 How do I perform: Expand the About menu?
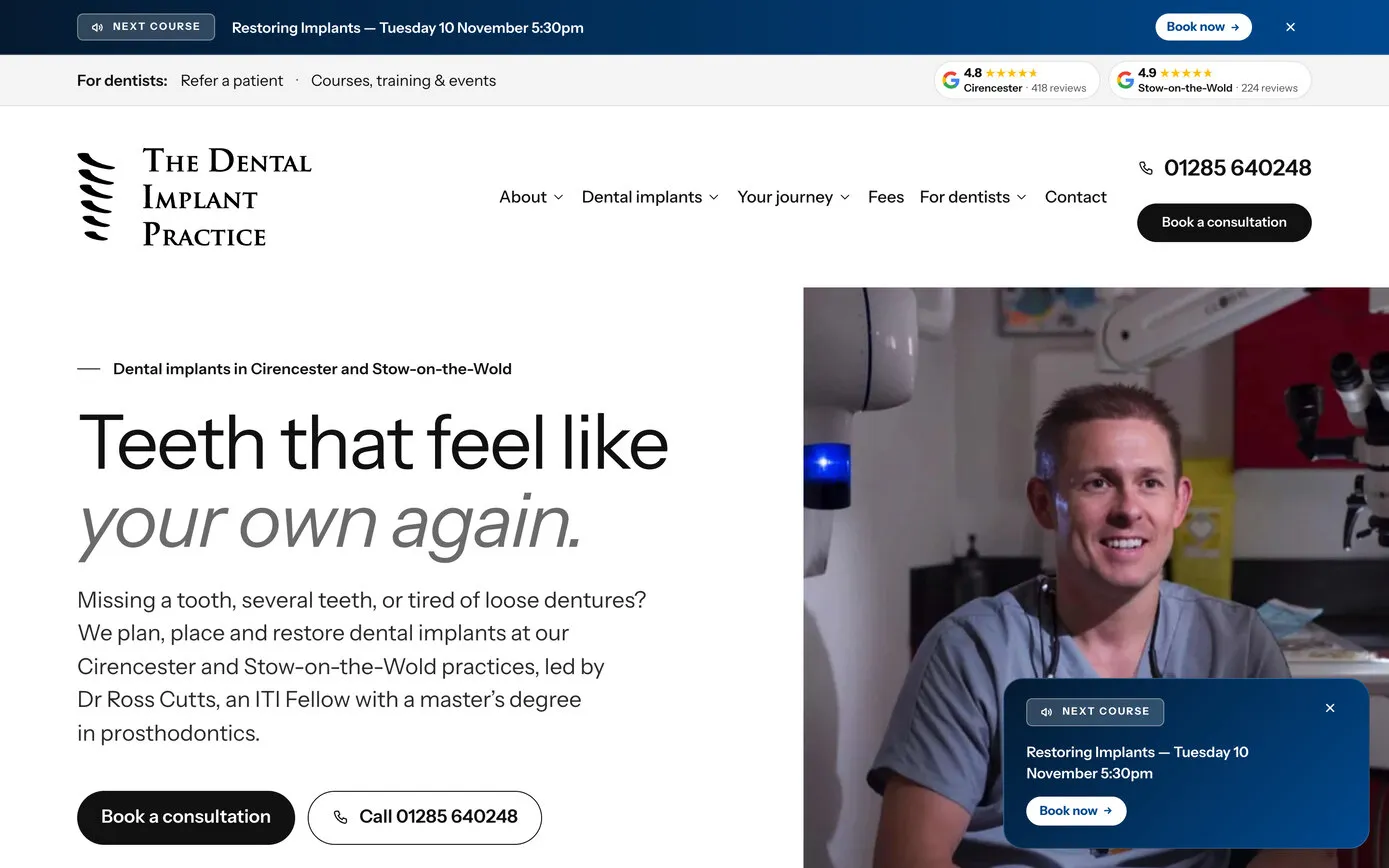click(x=531, y=197)
